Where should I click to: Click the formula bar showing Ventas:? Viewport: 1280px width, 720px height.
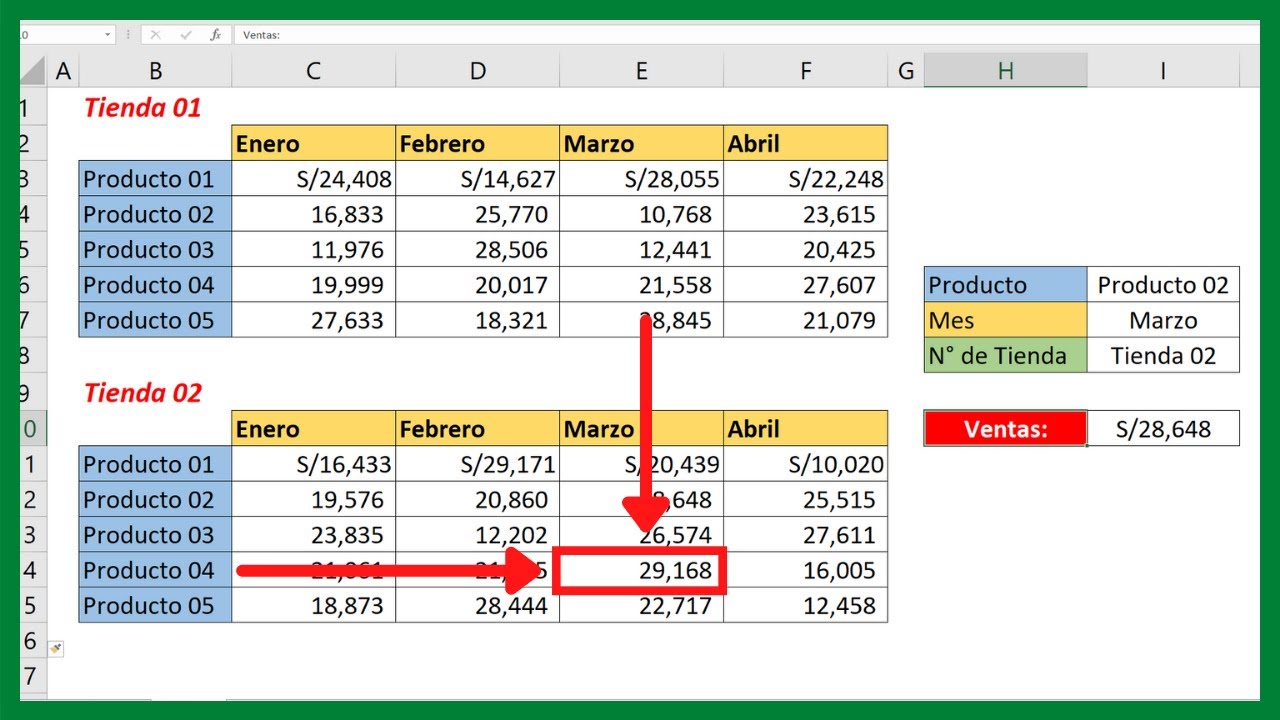(747, 34)
